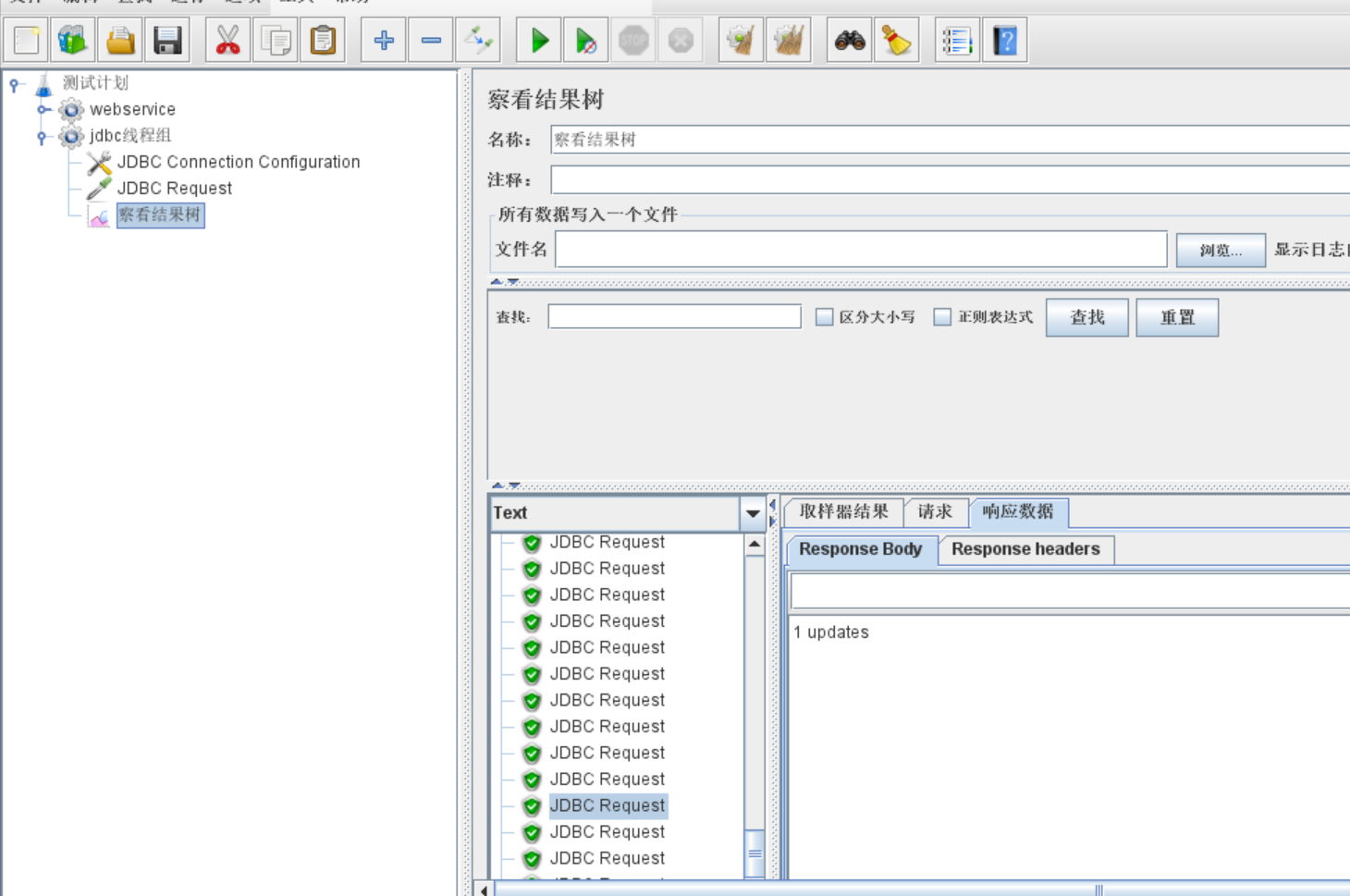Toggle the 正则表达式 checkbox
Screen dimensions: 1350x896
click(x=942, y=317)
